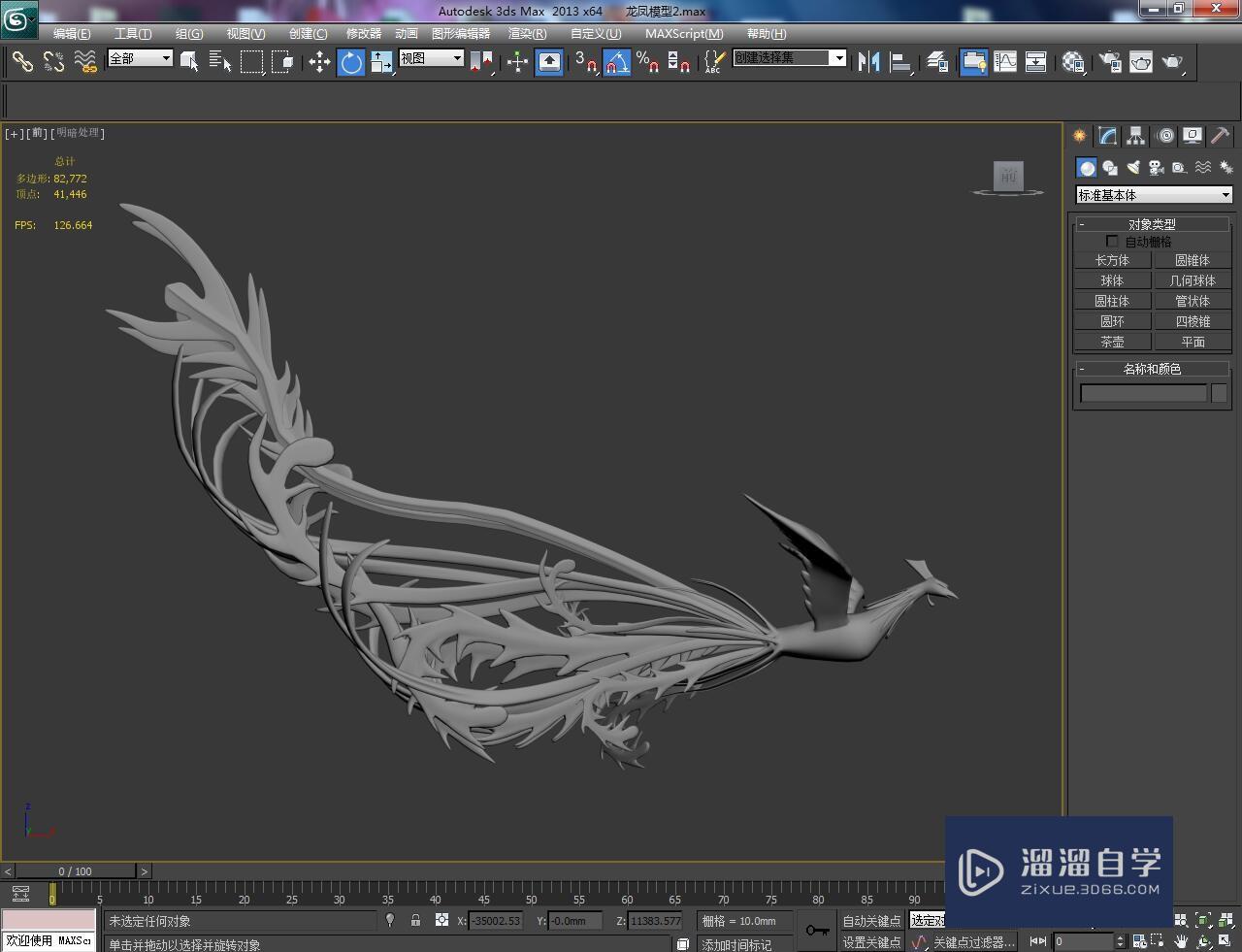Click the 长方体 button
This screenshot has width=1242, height=952.
click(1112, 260)
